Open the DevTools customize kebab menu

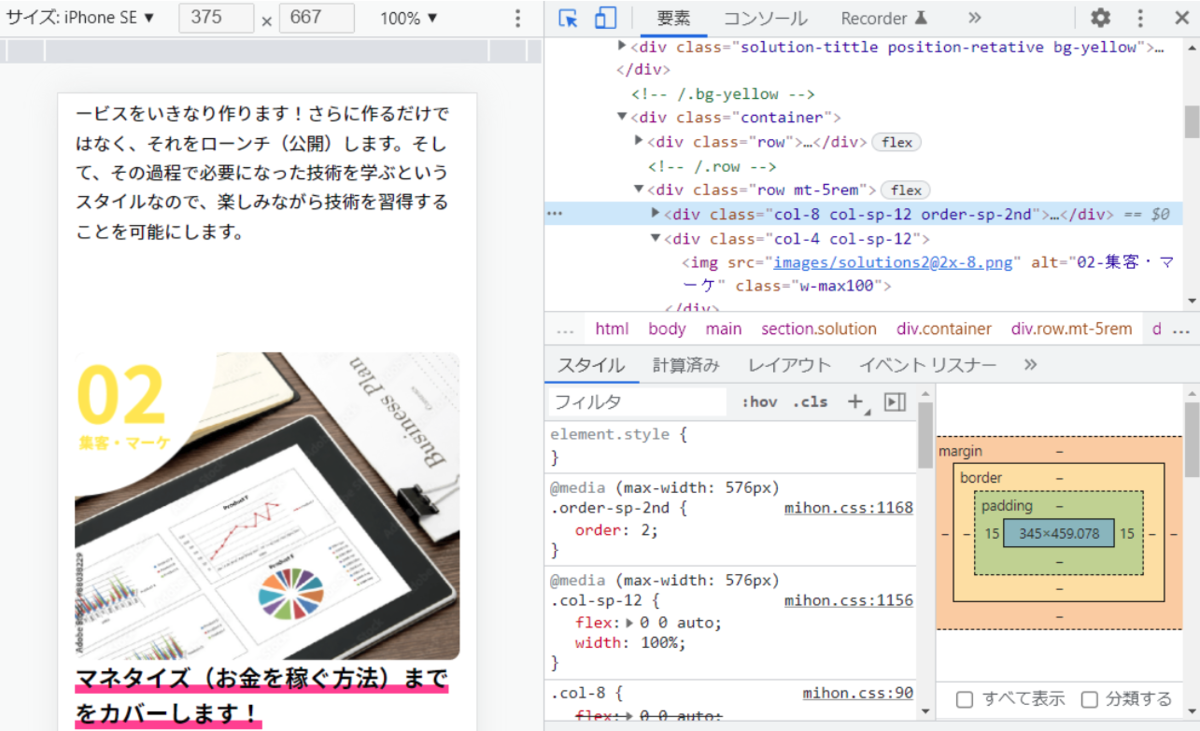click(1140, 18)
